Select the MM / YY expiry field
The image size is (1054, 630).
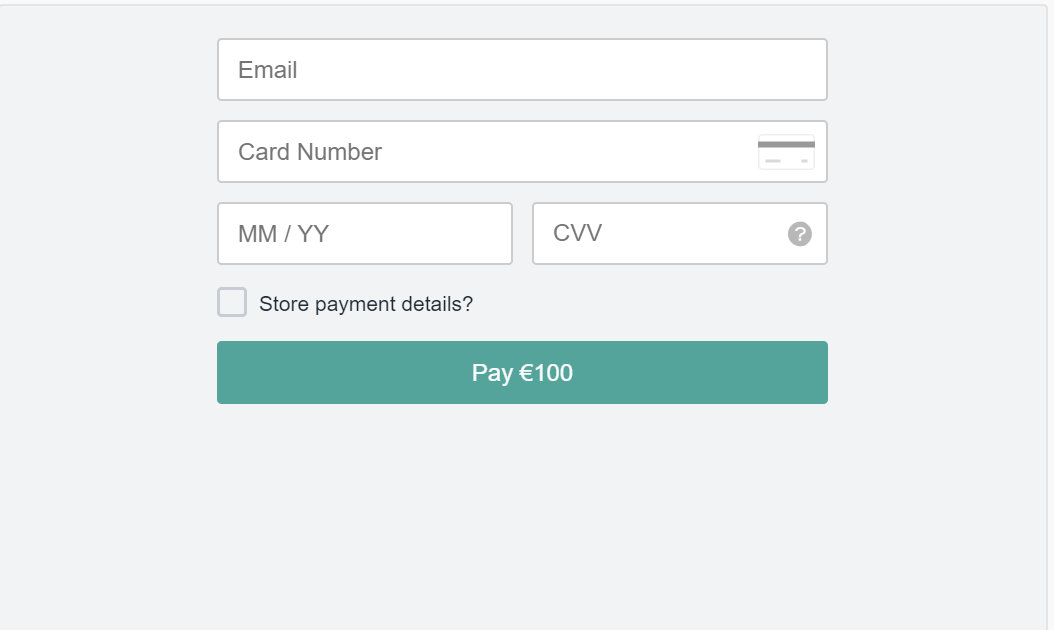(365, 234)
